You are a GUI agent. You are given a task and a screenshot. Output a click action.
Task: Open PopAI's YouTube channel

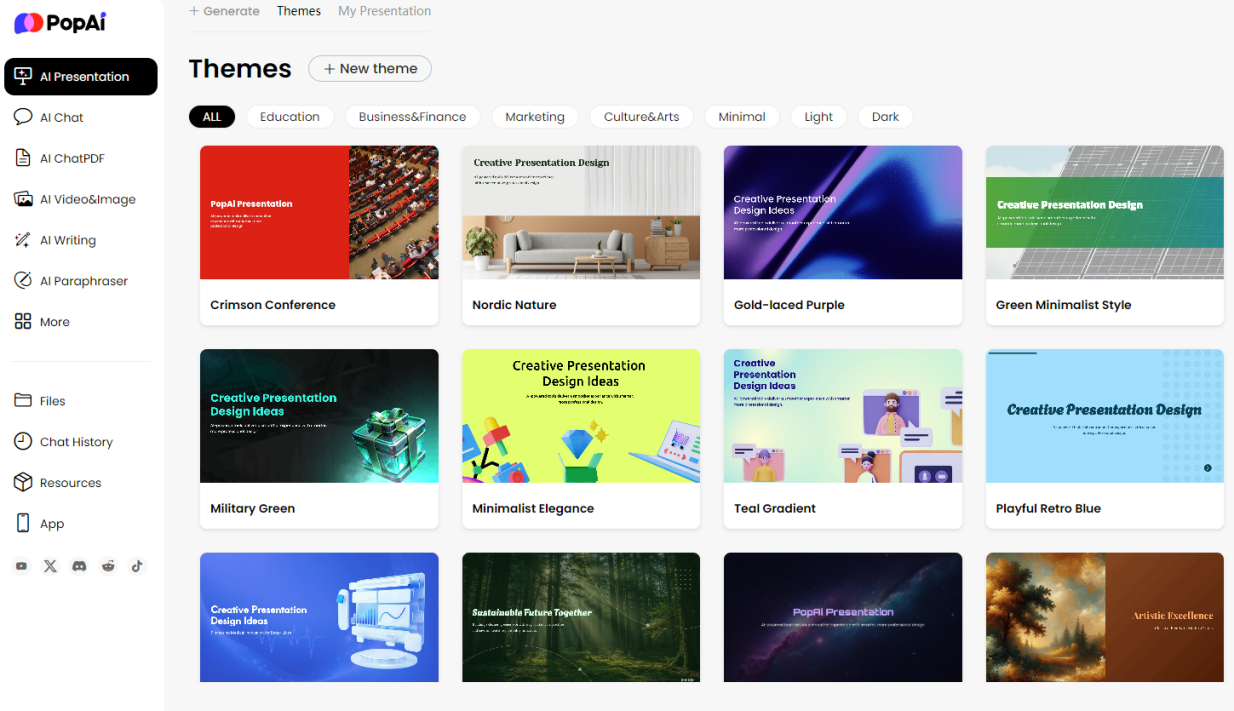pyautogui.click(x=21, y=566)
